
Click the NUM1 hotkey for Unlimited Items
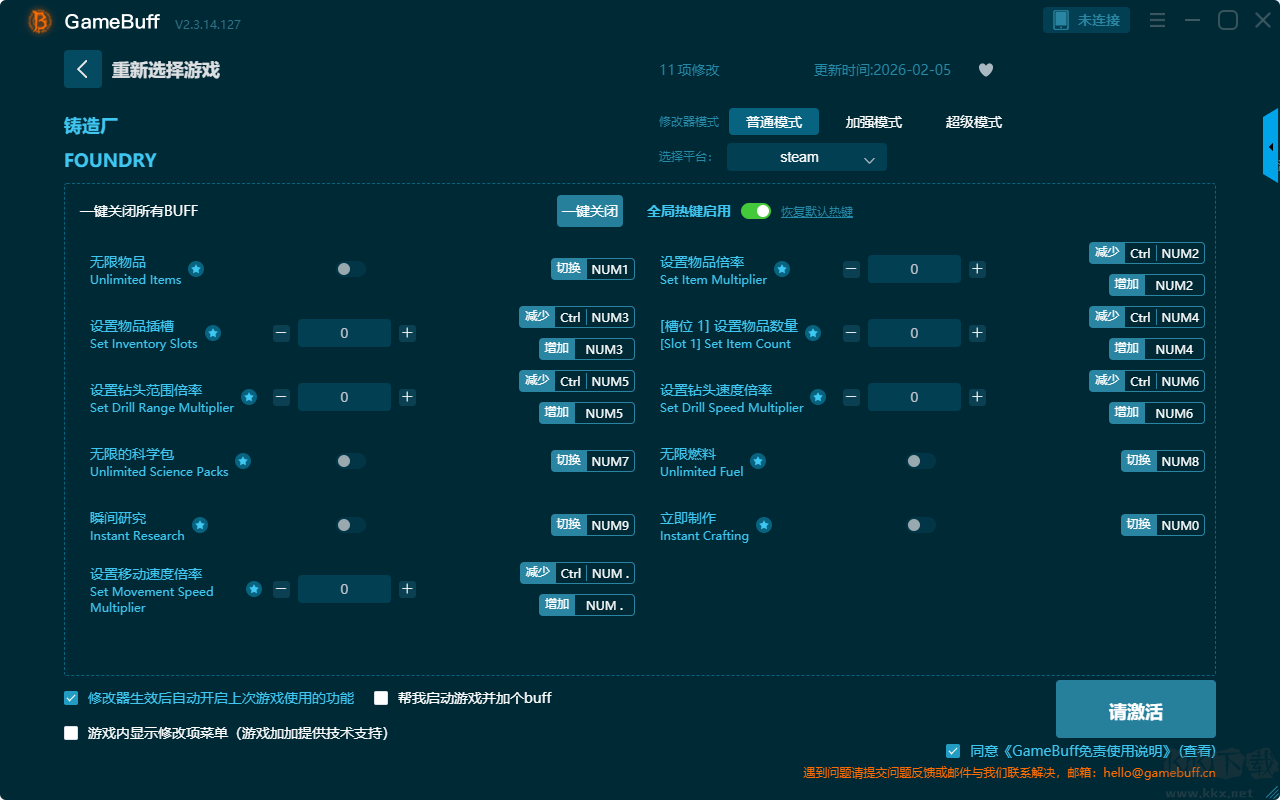(x=593, y=269)
